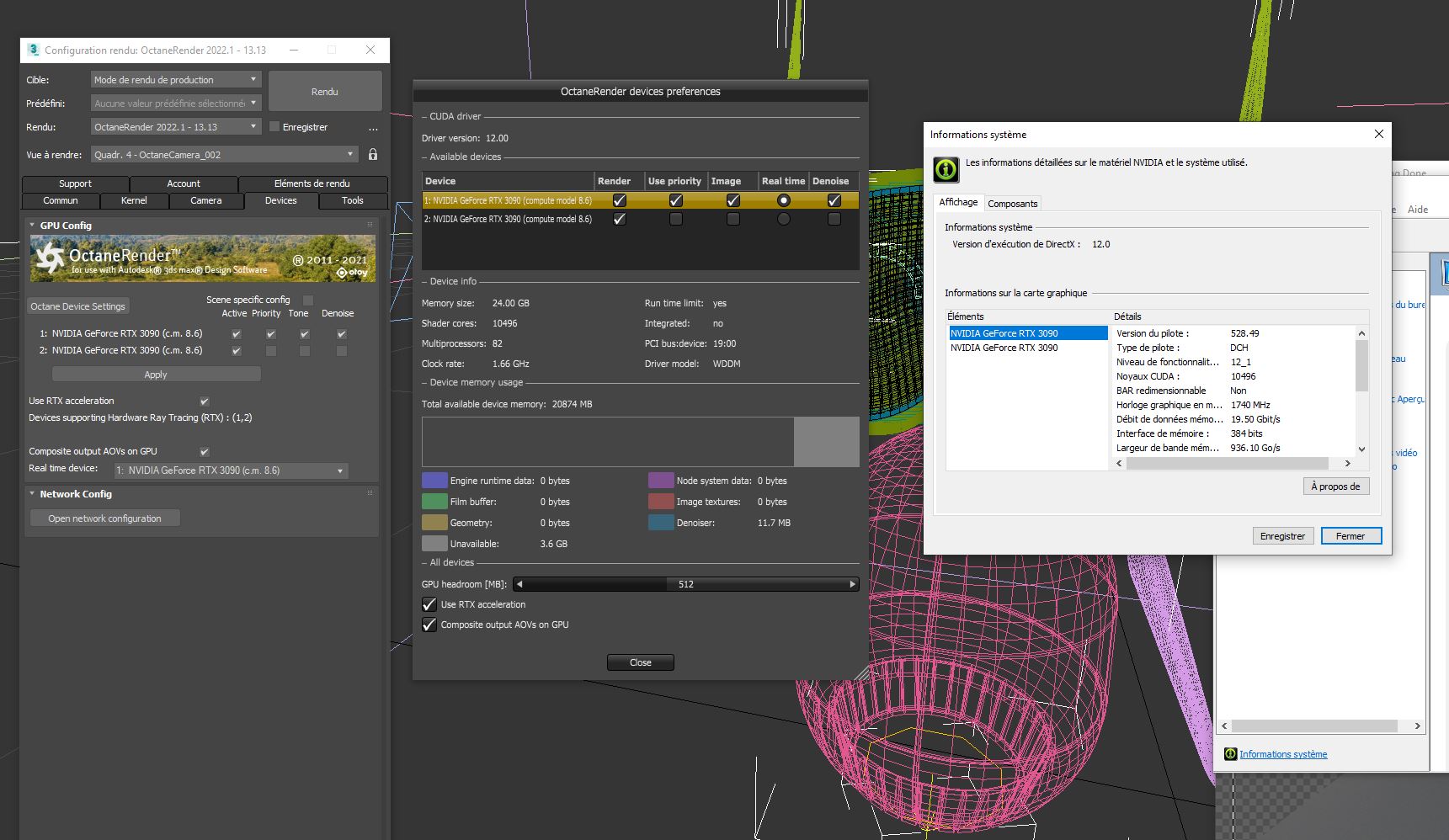Click the Informations système link
This screenshot has height=840, width=1449.
(1282, 754)
